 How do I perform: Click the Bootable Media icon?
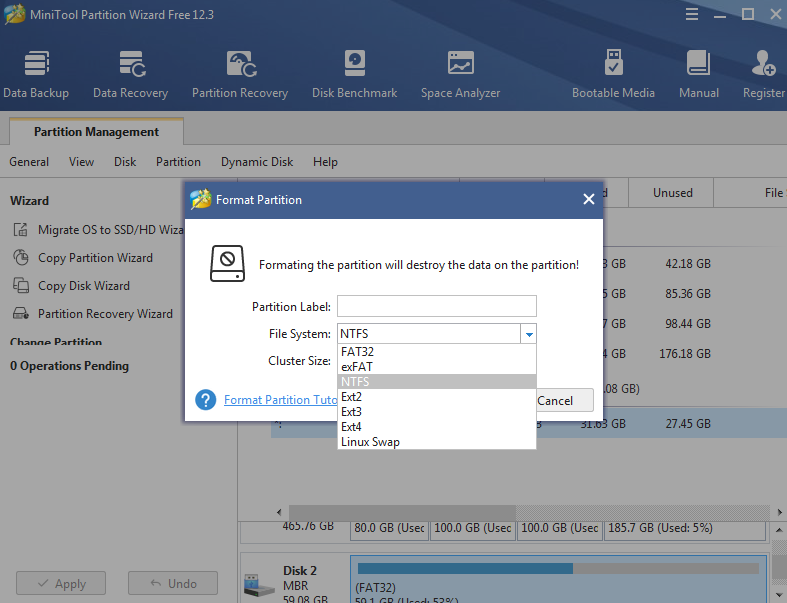coord(613,74)
